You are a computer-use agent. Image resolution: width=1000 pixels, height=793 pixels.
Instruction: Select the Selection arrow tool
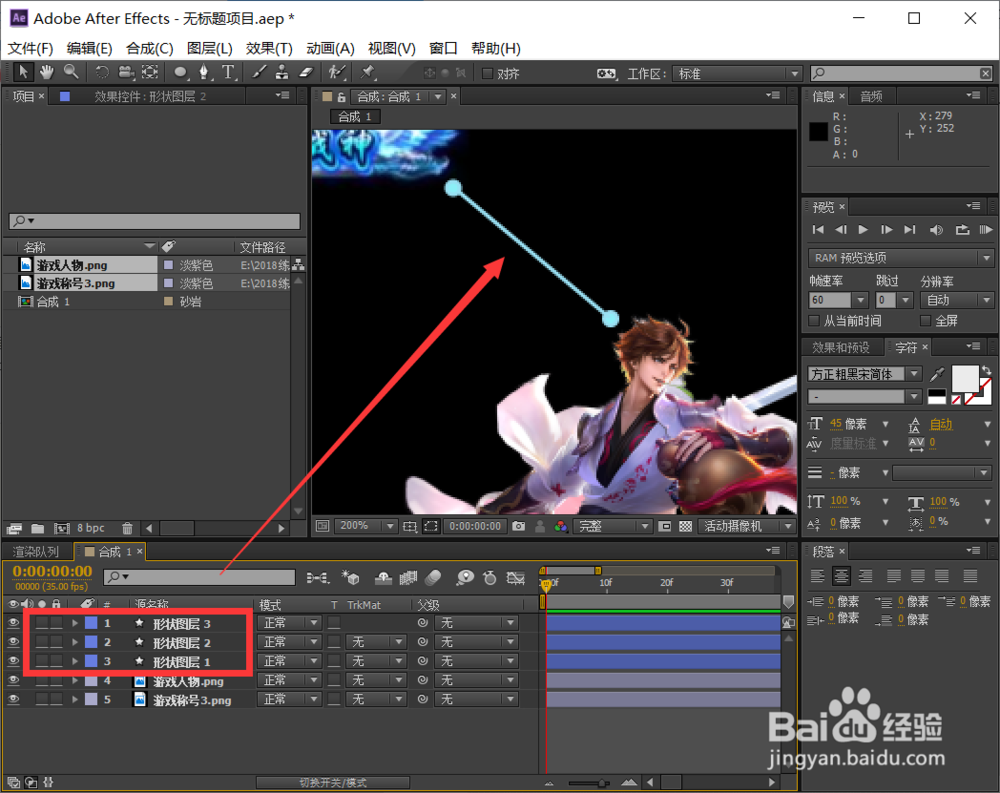coord(23,72)
